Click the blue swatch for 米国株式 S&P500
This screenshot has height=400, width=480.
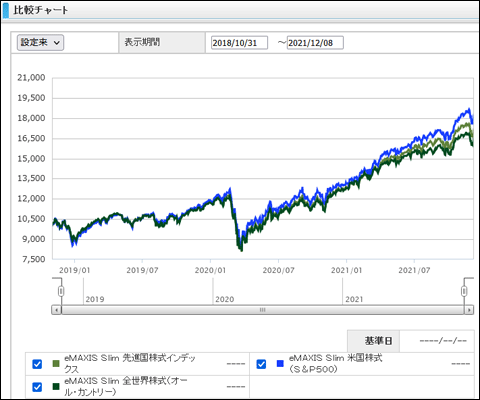(x=280, y=364)
